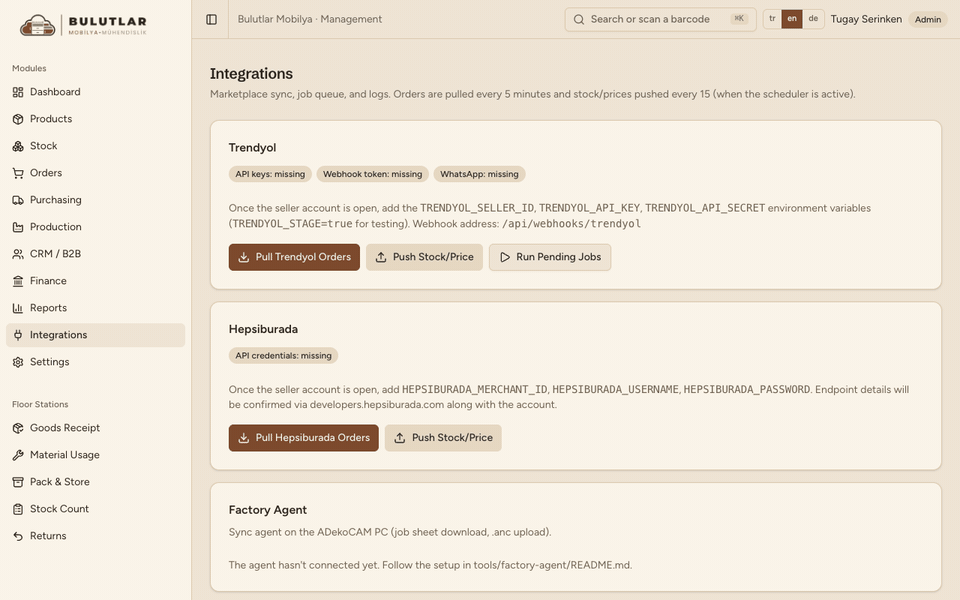Click the Tugay Serinken user name
Screen dimensions: 960x600
tap(866, 20)
